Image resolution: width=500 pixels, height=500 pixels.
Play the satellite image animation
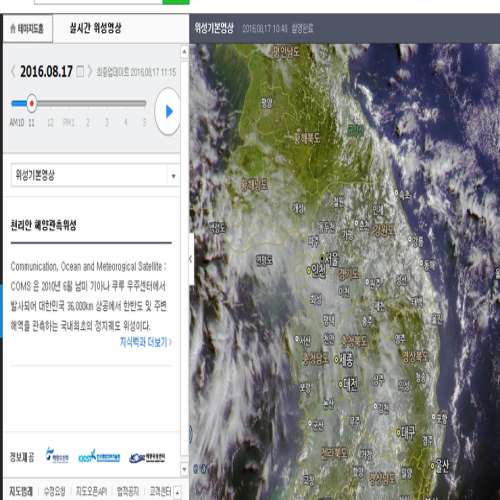pos(168,111)
